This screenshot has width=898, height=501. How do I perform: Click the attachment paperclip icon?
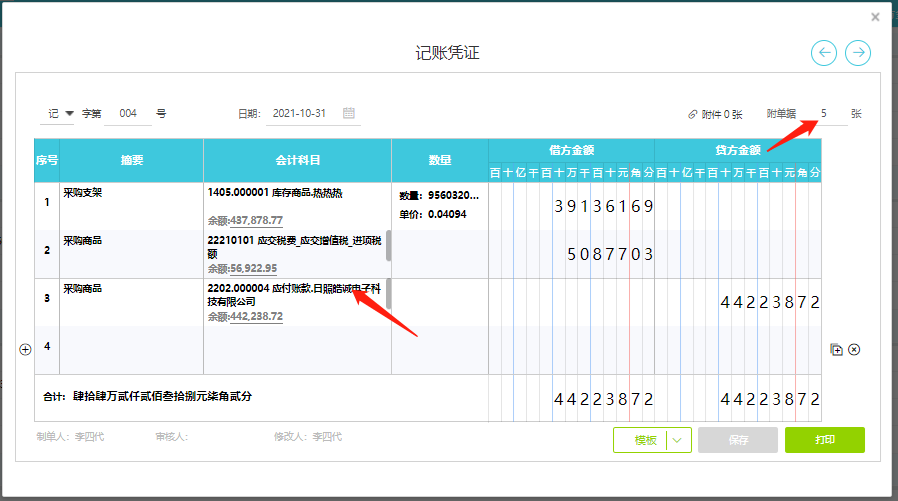point(692,115)
